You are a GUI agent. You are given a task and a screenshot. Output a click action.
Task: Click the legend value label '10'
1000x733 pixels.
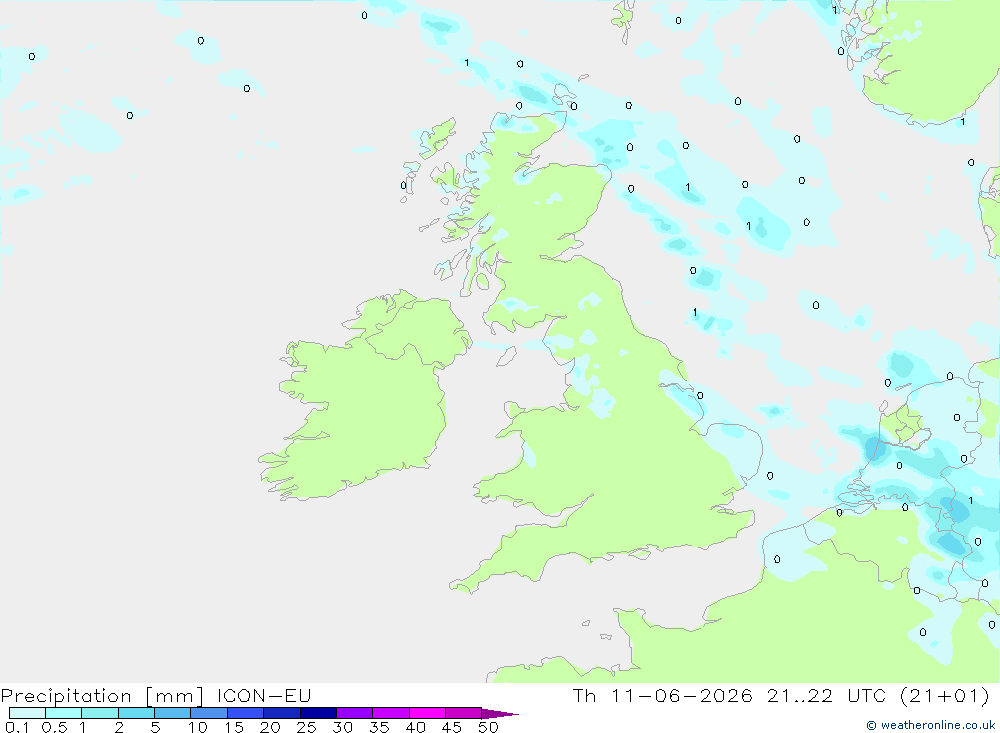[x=198, y=727]
